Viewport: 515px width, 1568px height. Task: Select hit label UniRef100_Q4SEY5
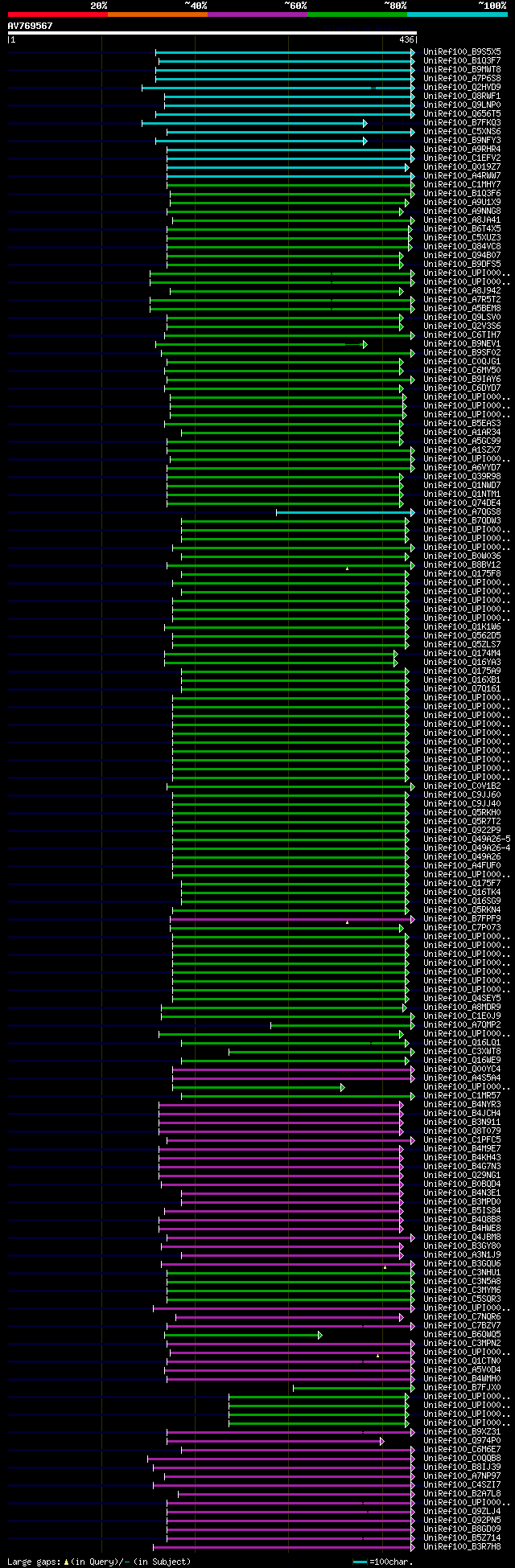pyautogui.click(x=462, y=998)
